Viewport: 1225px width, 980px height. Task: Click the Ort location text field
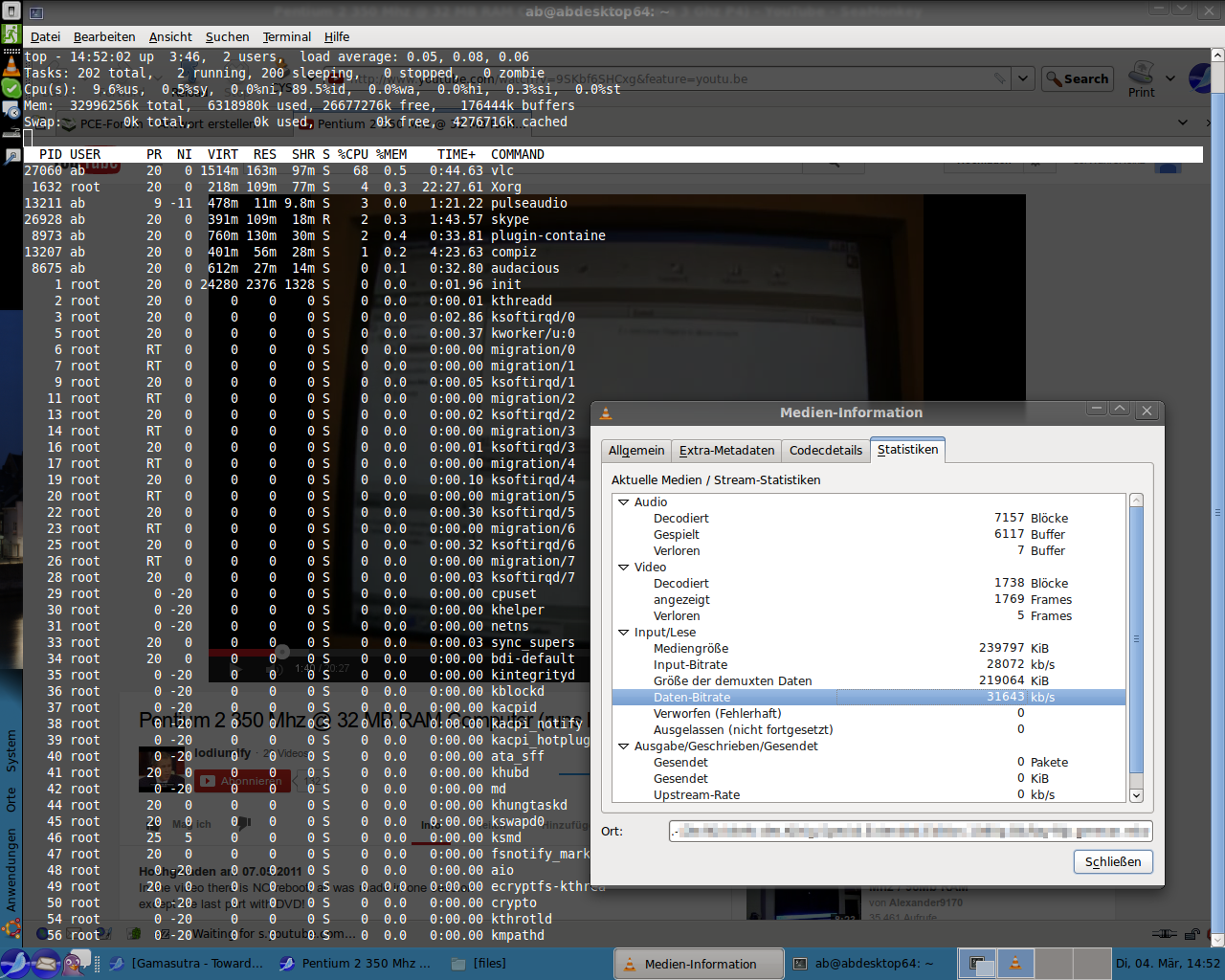pyautogui.click(x=909, y=831)
